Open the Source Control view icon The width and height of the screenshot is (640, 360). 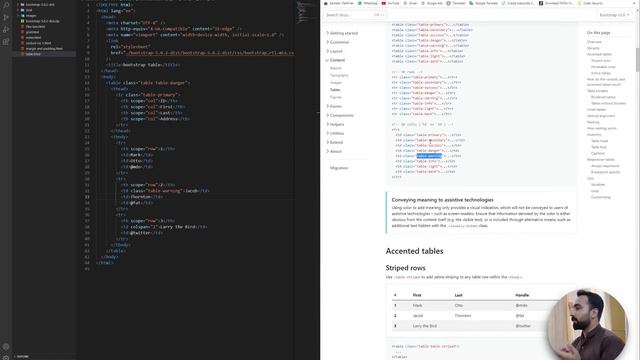click(6, 17)
